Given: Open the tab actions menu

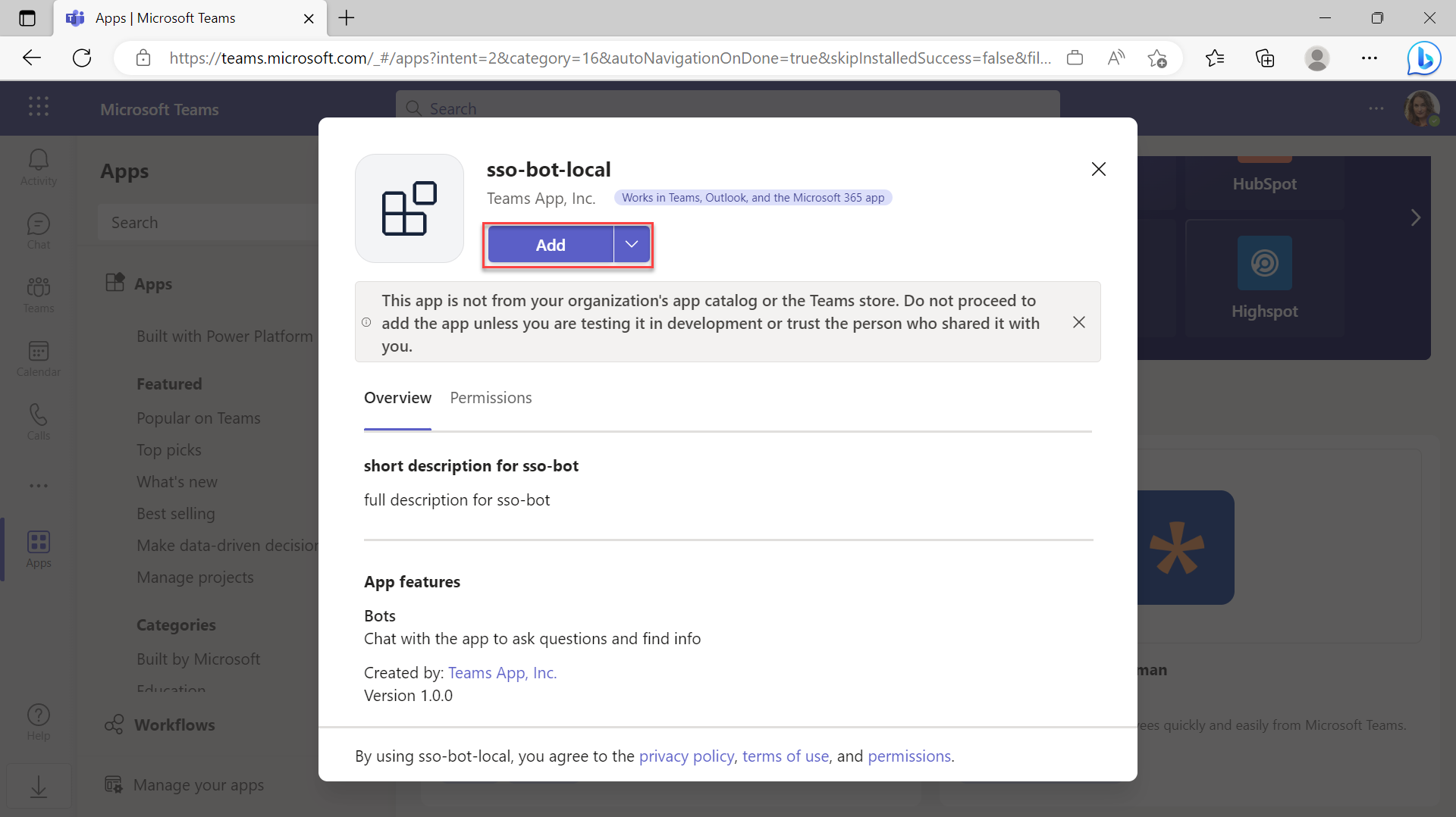Looking at the screenshot, I should (x=27, y=18).
